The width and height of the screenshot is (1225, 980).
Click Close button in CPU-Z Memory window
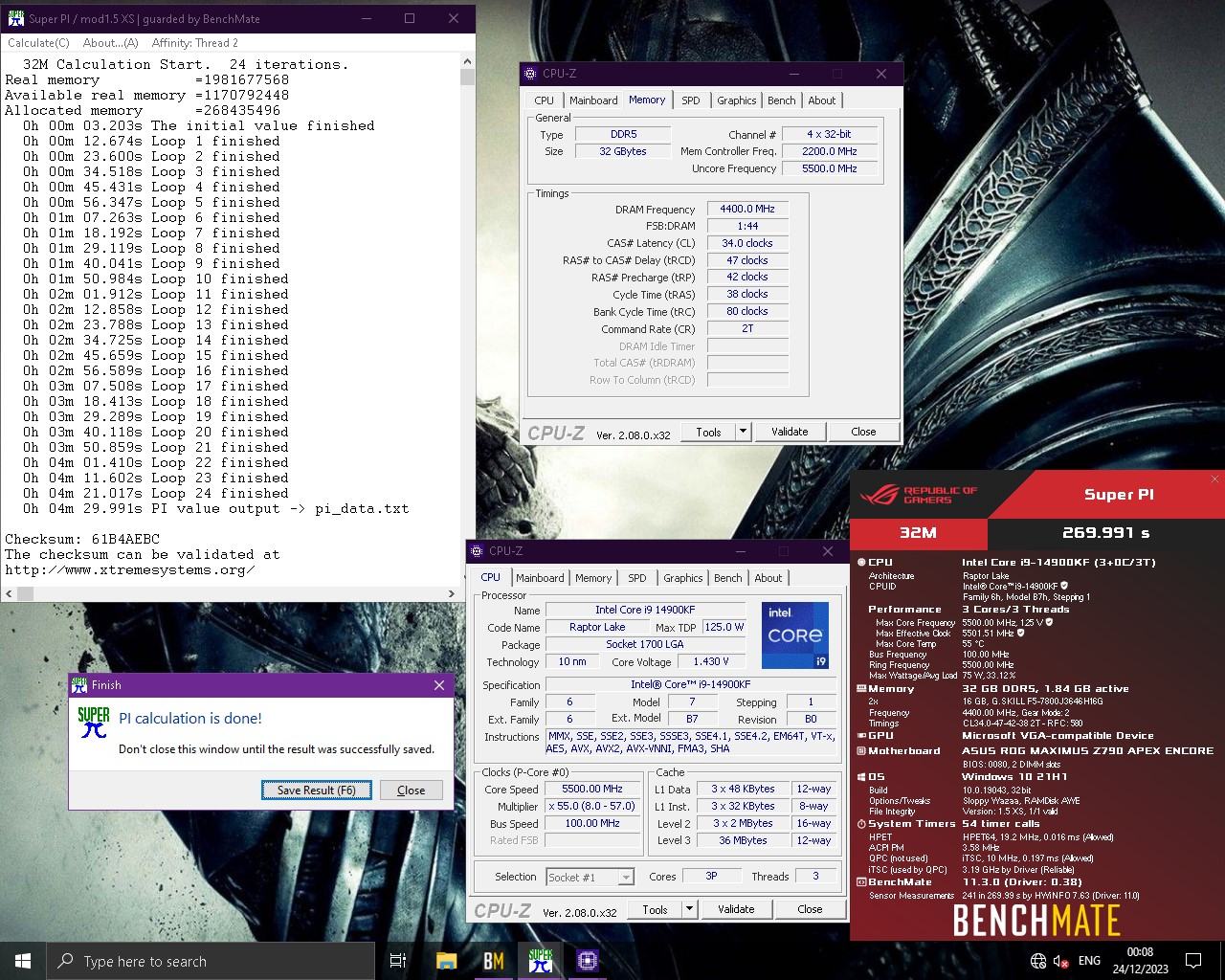(x=863, y=432)
